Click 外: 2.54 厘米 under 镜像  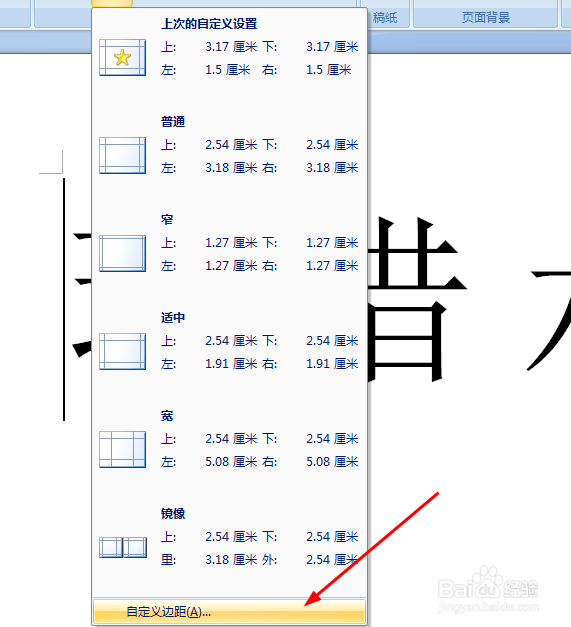[310, 560]
